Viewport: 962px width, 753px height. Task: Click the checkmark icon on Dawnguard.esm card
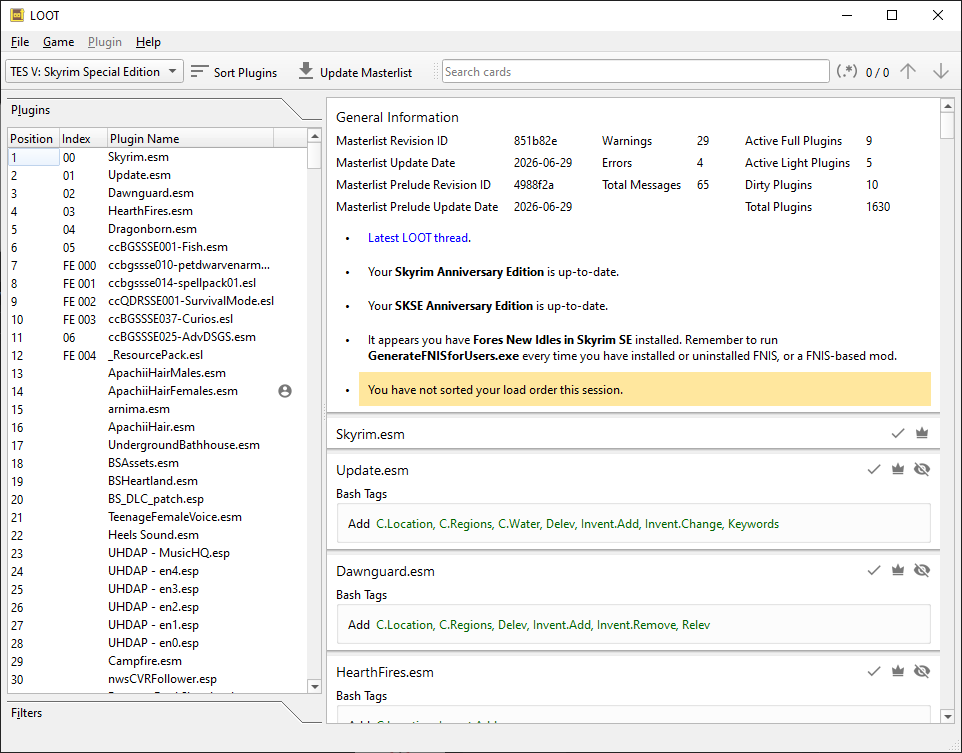874,570
